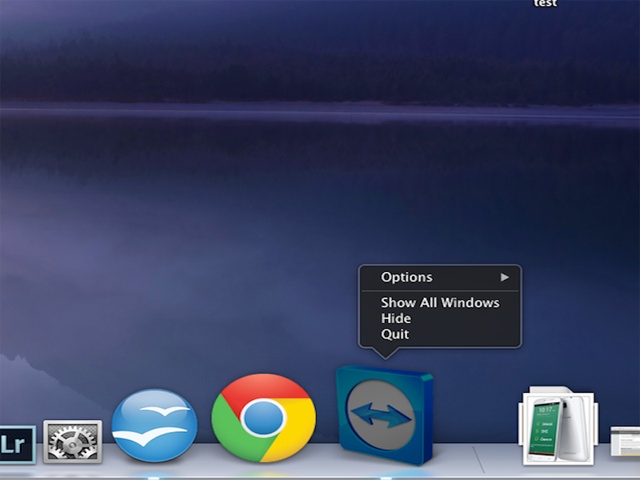Screen dimensions: 640x480
Task: Open the phone image stack in the Dock
Action: point(558,426)
